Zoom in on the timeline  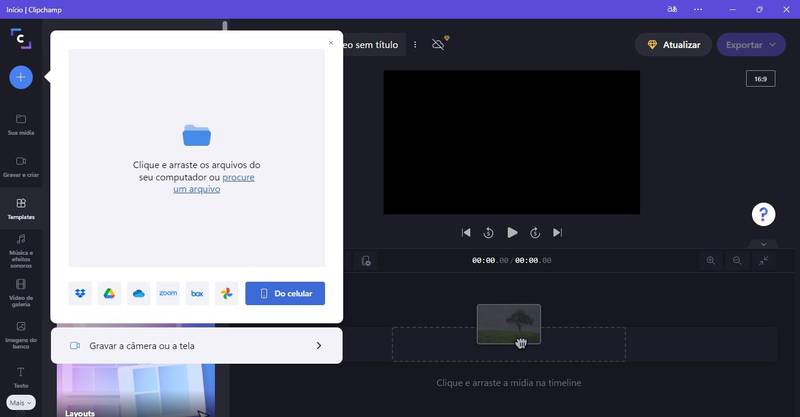[710, 261]
